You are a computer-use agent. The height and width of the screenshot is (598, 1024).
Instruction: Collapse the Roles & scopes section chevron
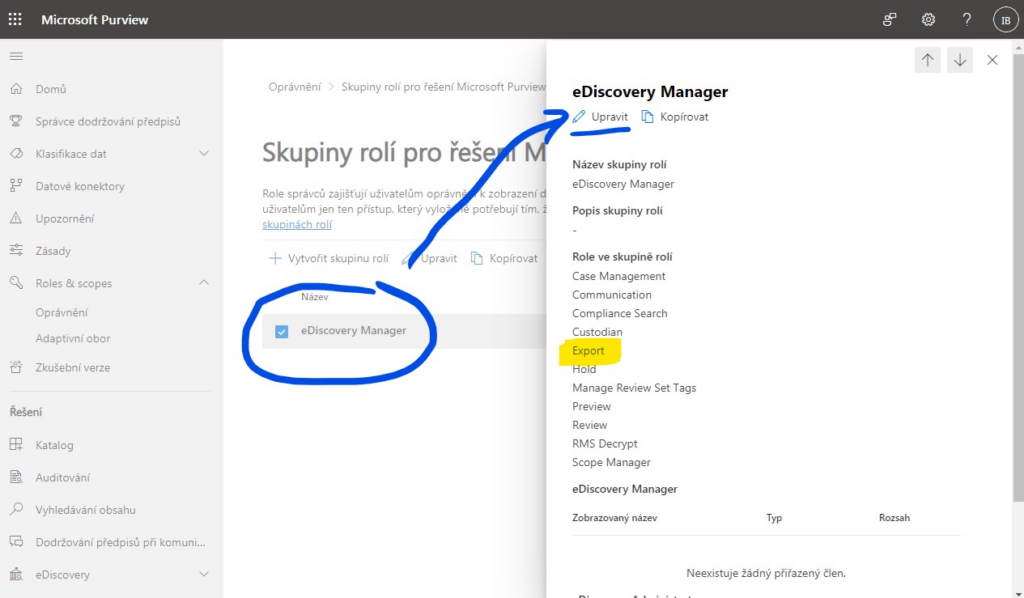tap(204, 283)
